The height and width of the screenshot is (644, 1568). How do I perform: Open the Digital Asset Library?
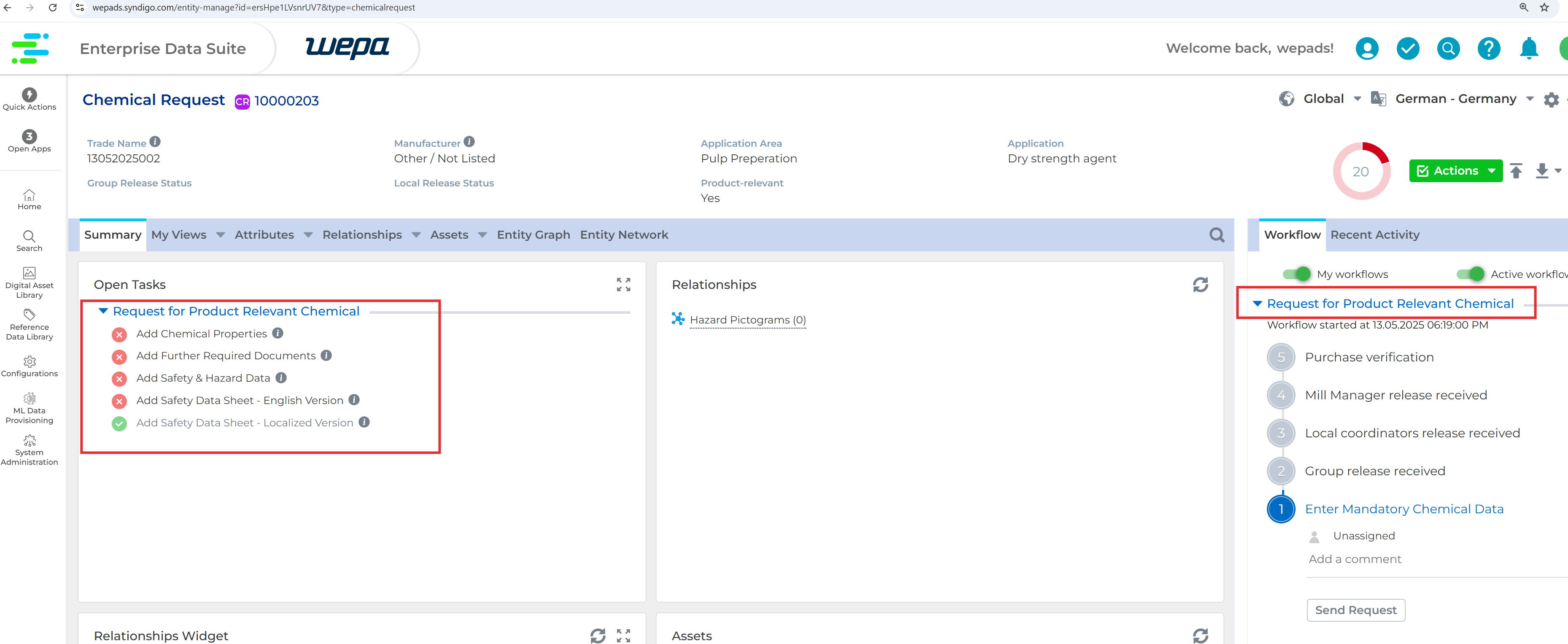coord(29,283)
